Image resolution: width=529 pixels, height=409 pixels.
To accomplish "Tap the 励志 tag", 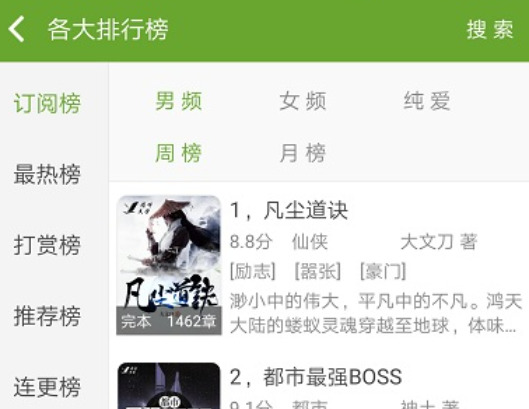I will [253, 271].
